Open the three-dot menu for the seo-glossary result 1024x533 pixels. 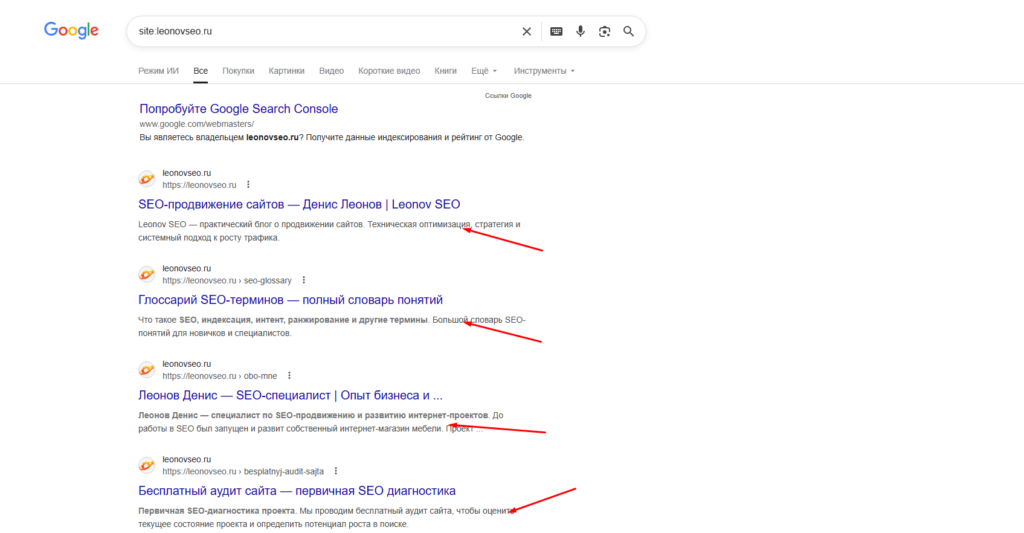[304, 280]
